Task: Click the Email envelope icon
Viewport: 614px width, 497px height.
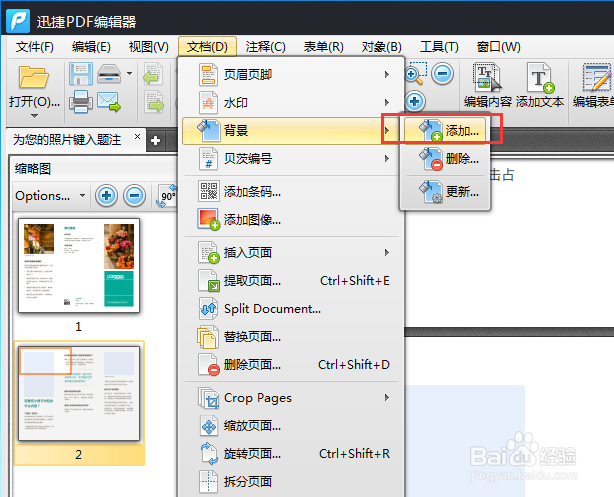Action: pyautogui.click(x=109, y=102)
